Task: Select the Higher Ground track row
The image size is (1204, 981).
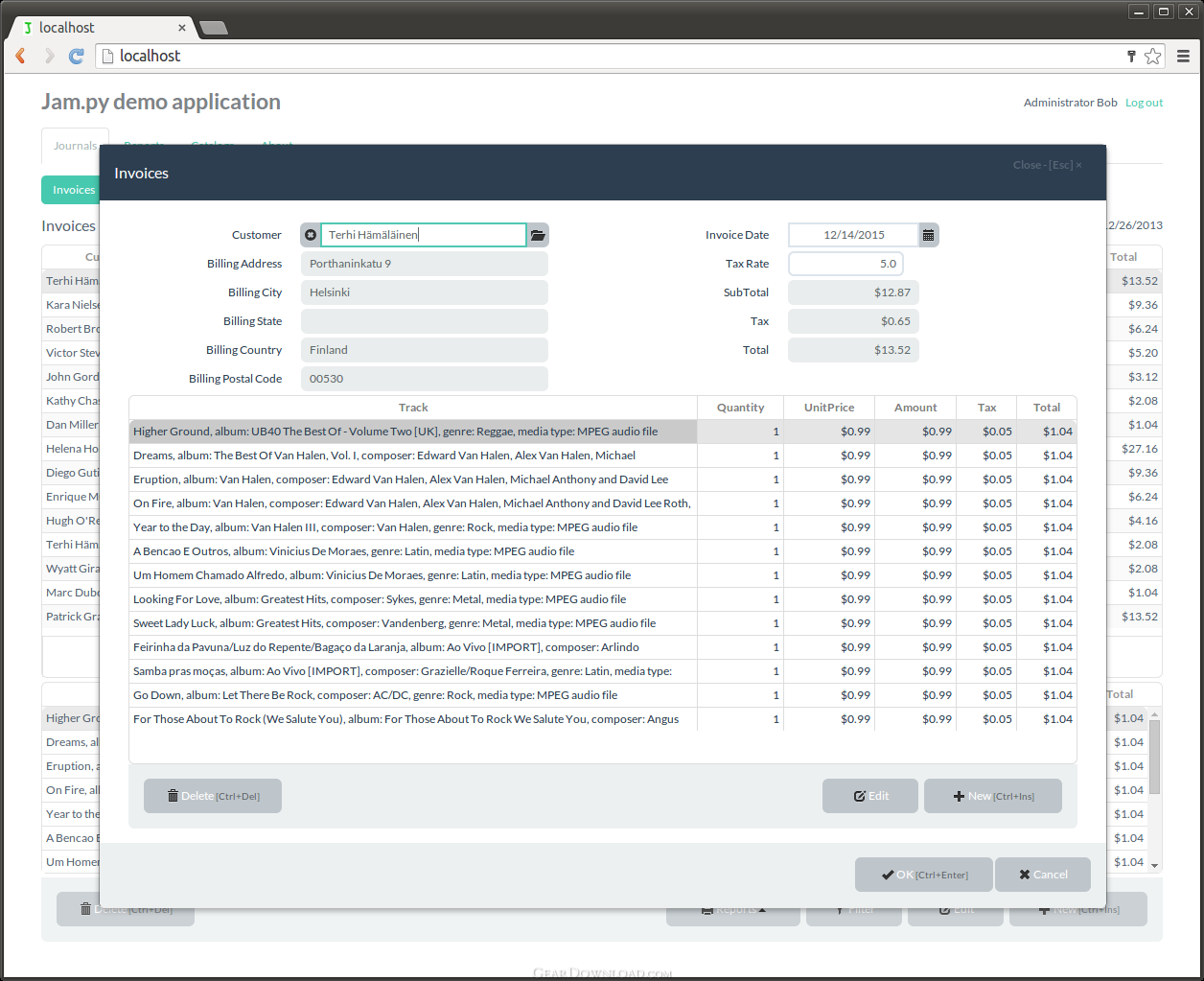Action: click(x=602, y=432)
